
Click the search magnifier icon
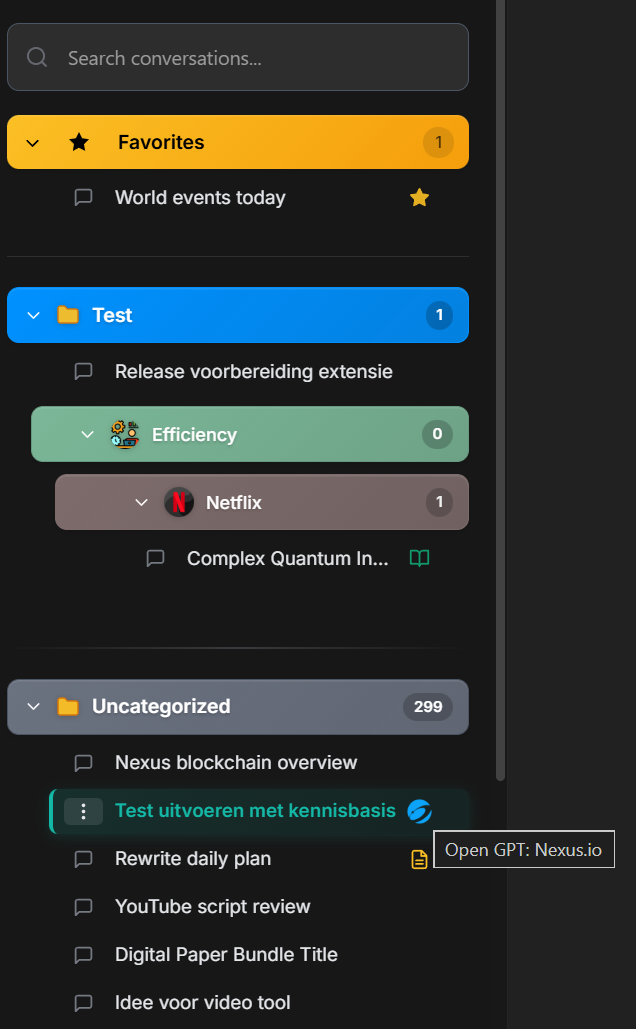tap(37, 57)
